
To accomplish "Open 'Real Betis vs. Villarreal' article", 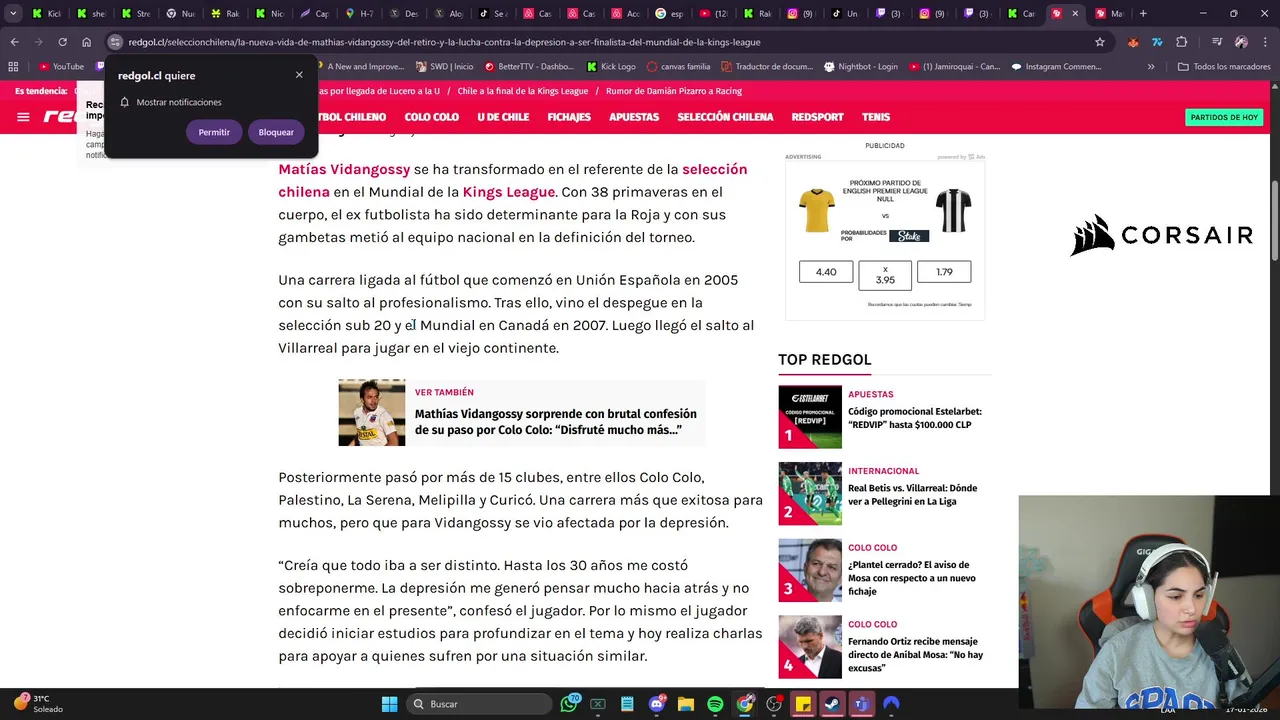I will click(912, 495).
